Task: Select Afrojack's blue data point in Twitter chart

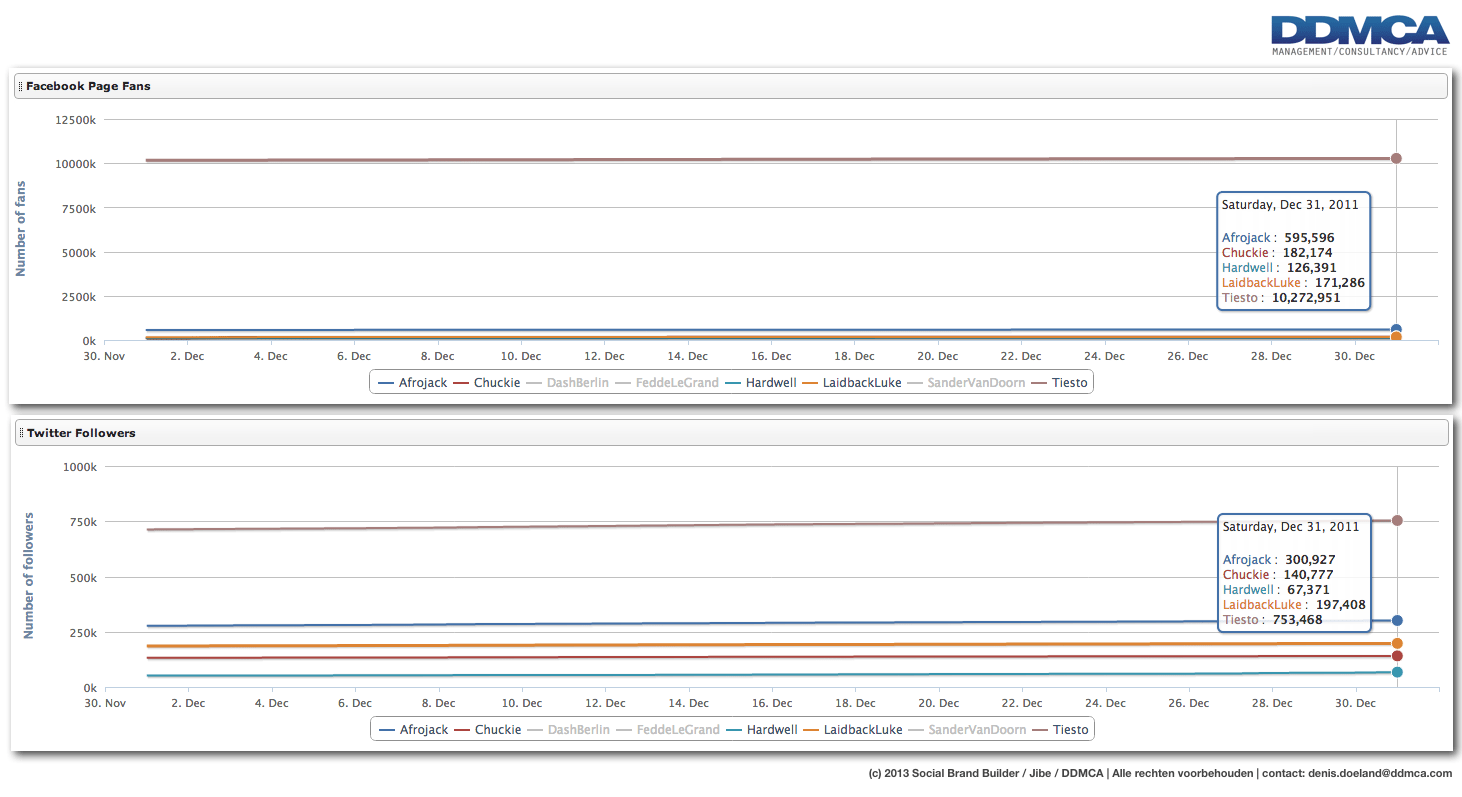Action: coord(1397,621)
